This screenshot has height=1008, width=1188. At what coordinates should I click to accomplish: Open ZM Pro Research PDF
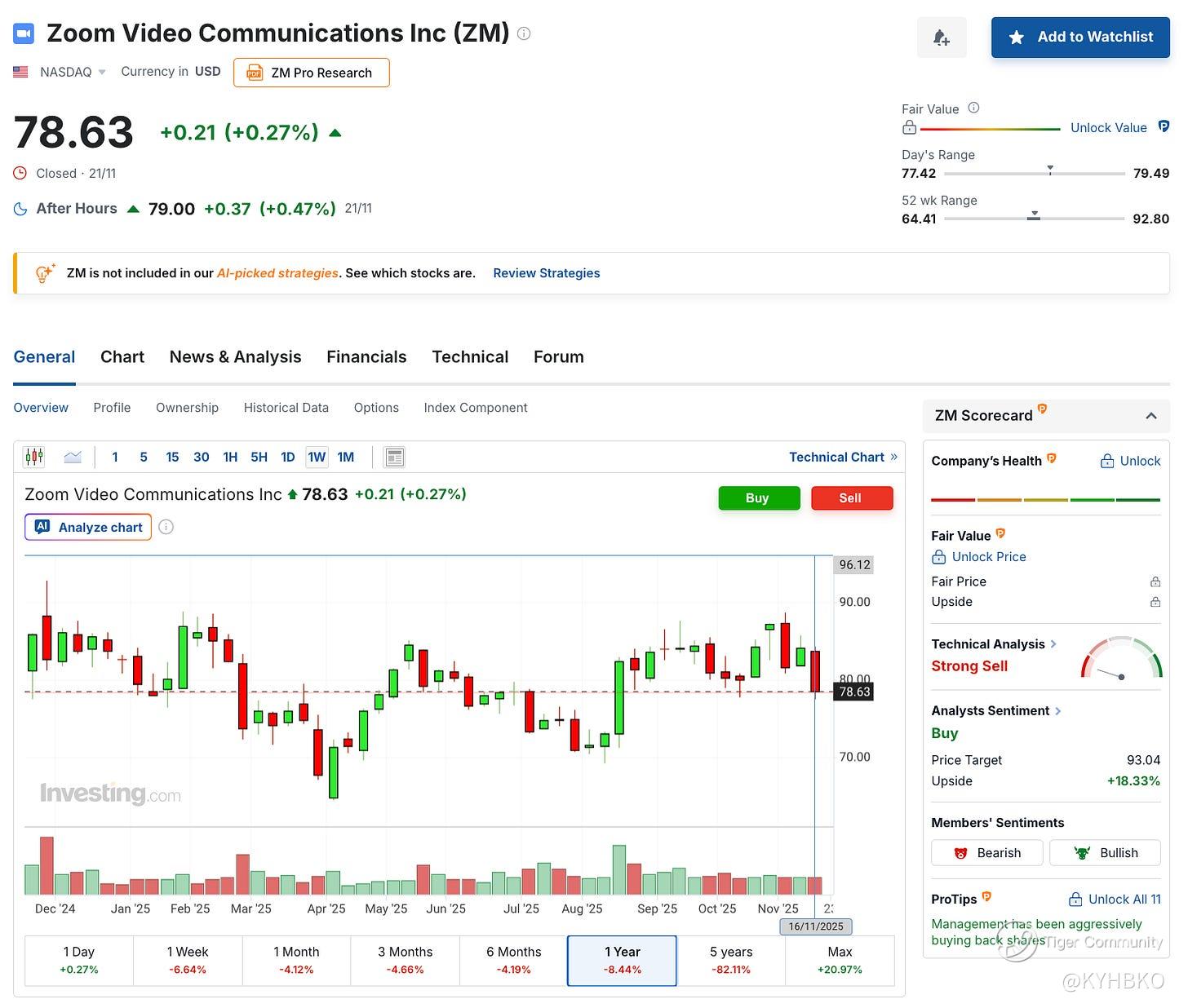pyautogui.click(x=311, y=73)
